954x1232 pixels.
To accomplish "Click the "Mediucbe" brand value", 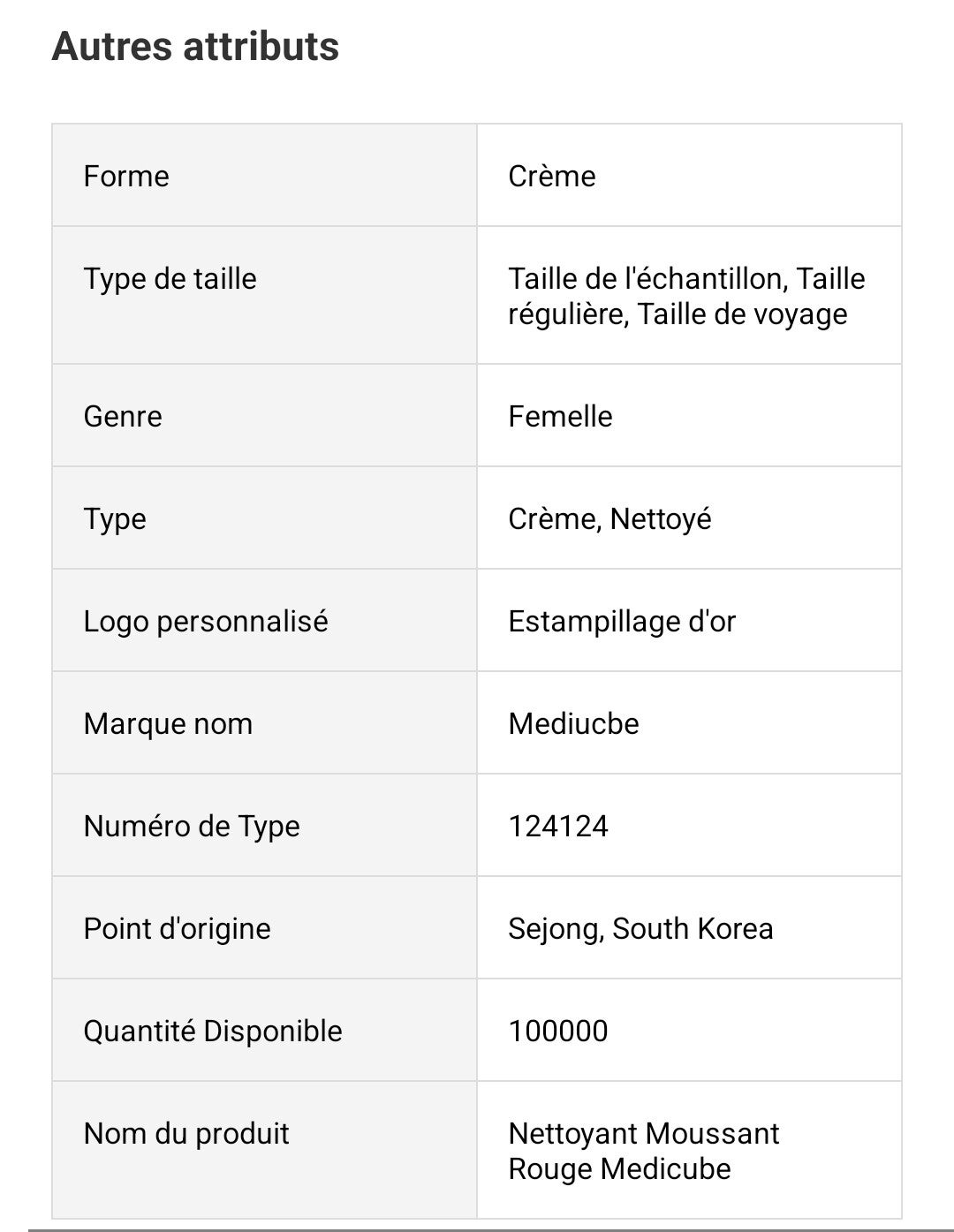I will coord(573,724).
